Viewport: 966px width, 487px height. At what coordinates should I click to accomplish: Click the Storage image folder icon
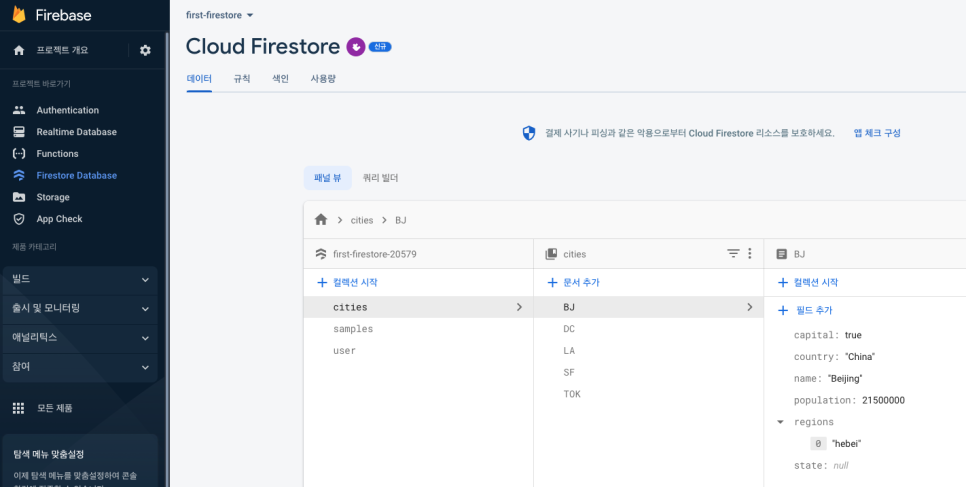coord(19,197)
